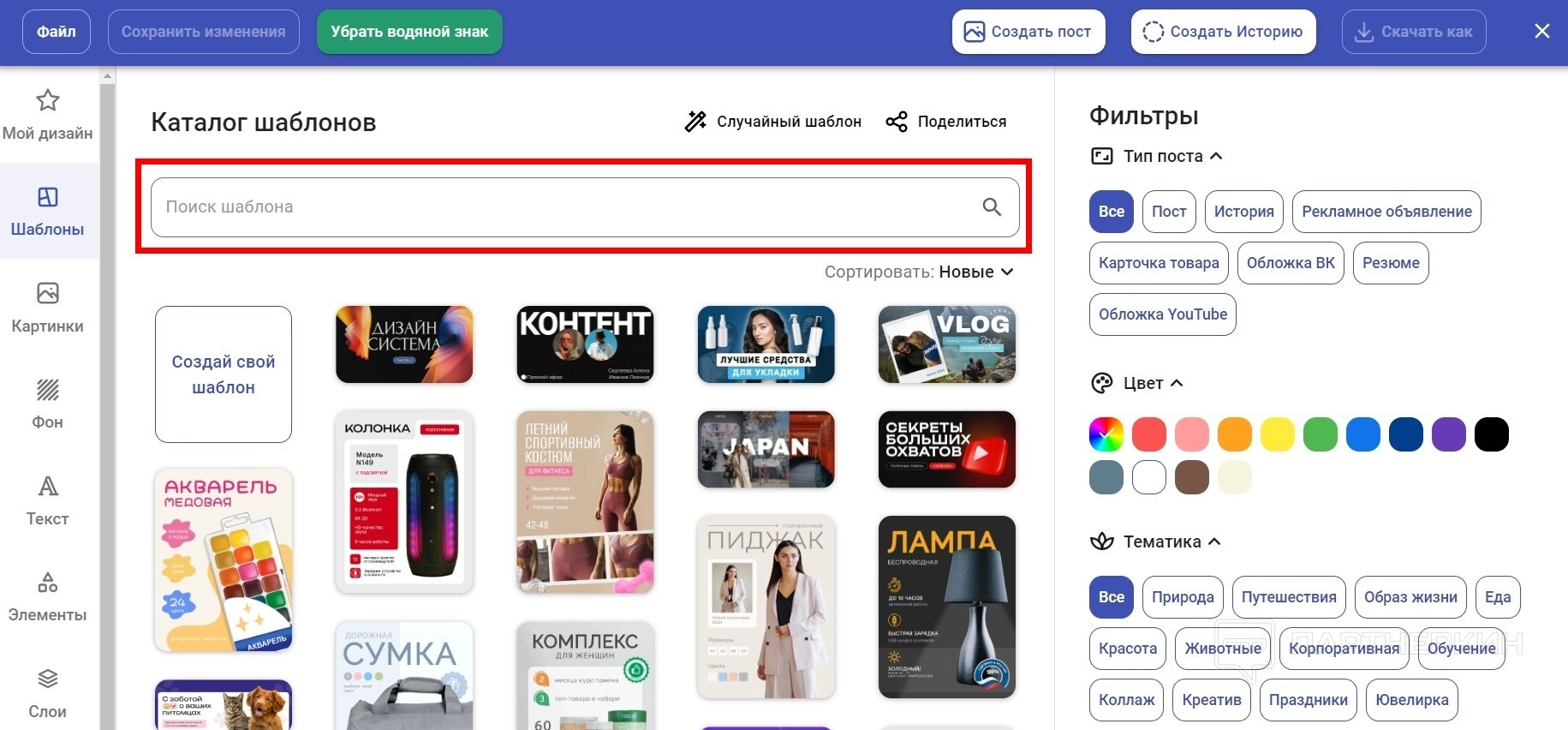Click Создать Историю button
This screenshot has height=730, width=1568.
click(x=1224, y=32)
